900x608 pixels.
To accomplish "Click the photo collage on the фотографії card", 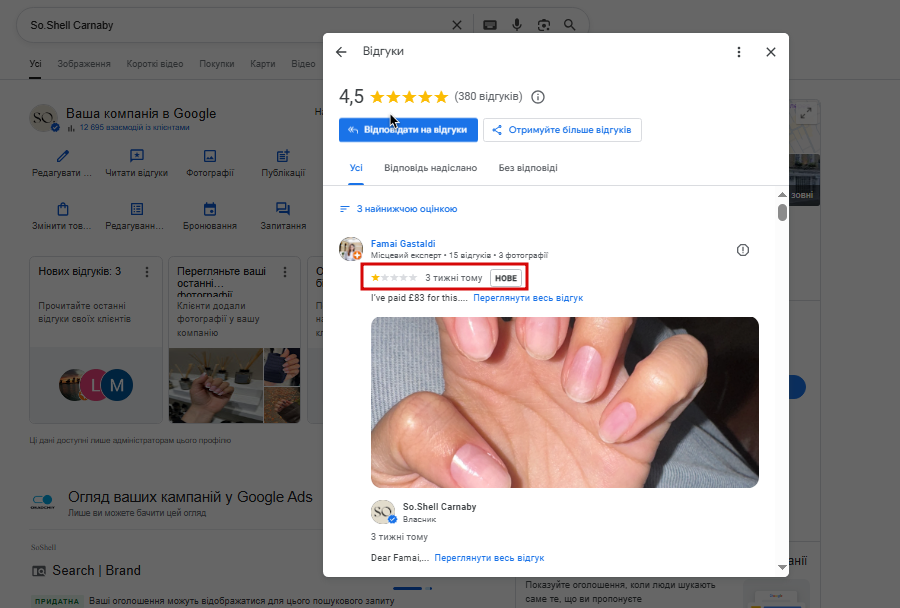I will (x=234, y=385).
